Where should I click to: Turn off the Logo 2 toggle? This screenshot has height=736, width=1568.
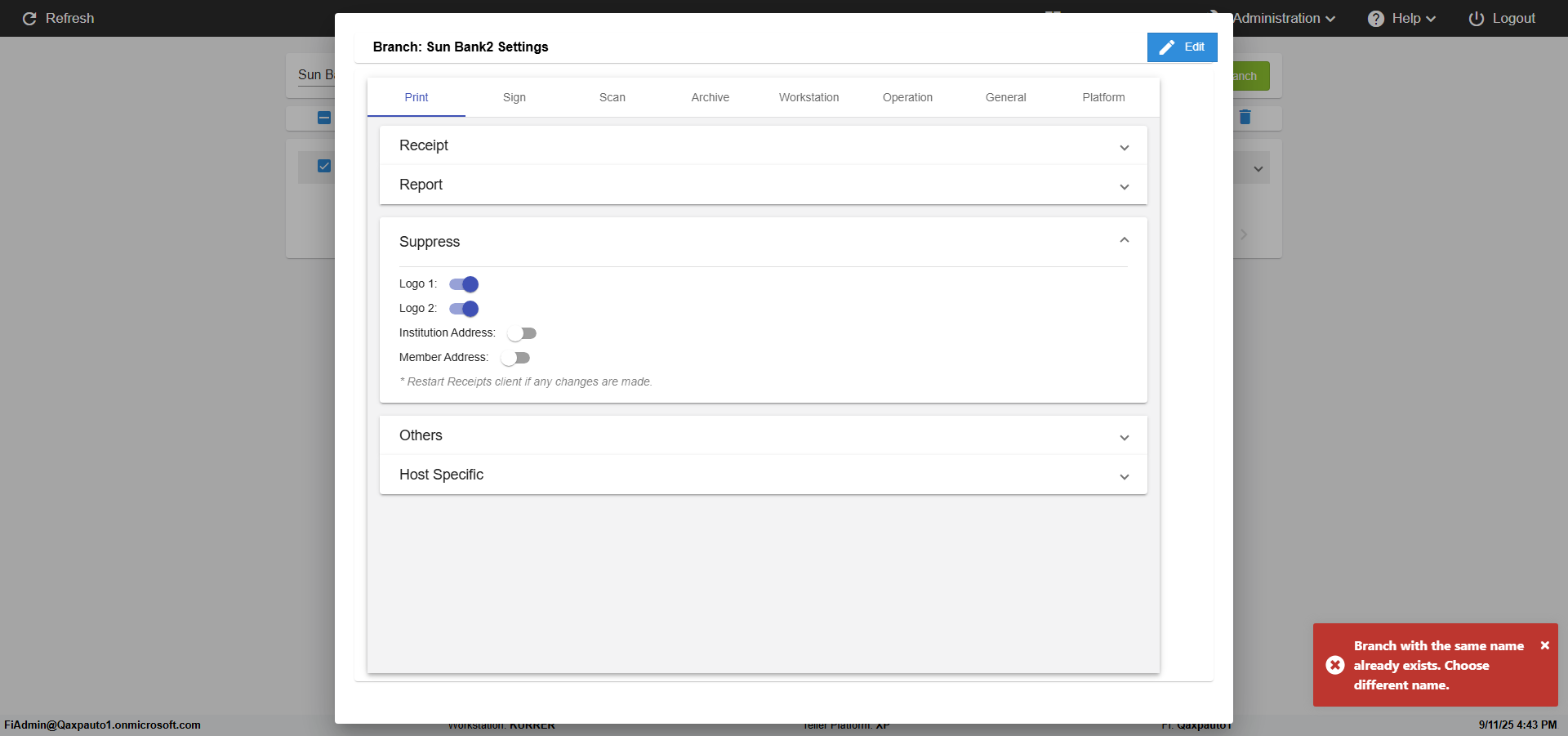(x=464, y=309)
